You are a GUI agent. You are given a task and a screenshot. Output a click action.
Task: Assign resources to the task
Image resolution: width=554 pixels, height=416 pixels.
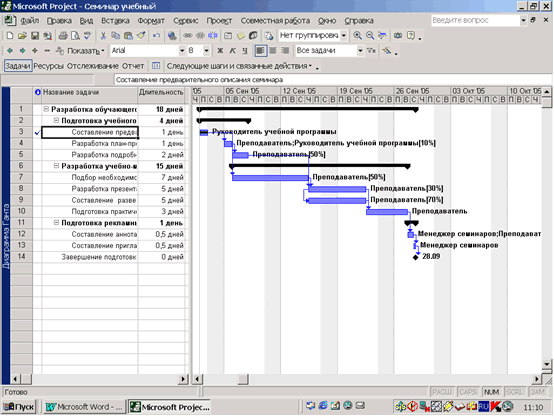[x=253, y=35]
